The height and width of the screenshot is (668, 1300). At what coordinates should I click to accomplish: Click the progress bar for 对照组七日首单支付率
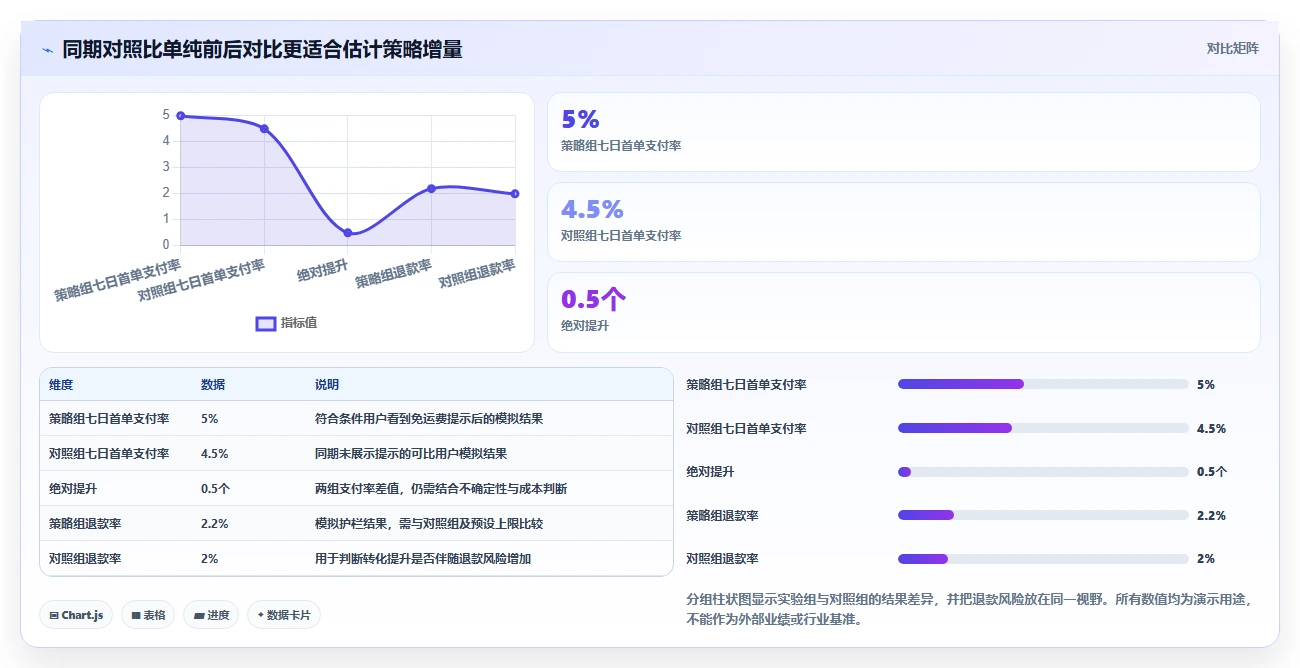1043,428
